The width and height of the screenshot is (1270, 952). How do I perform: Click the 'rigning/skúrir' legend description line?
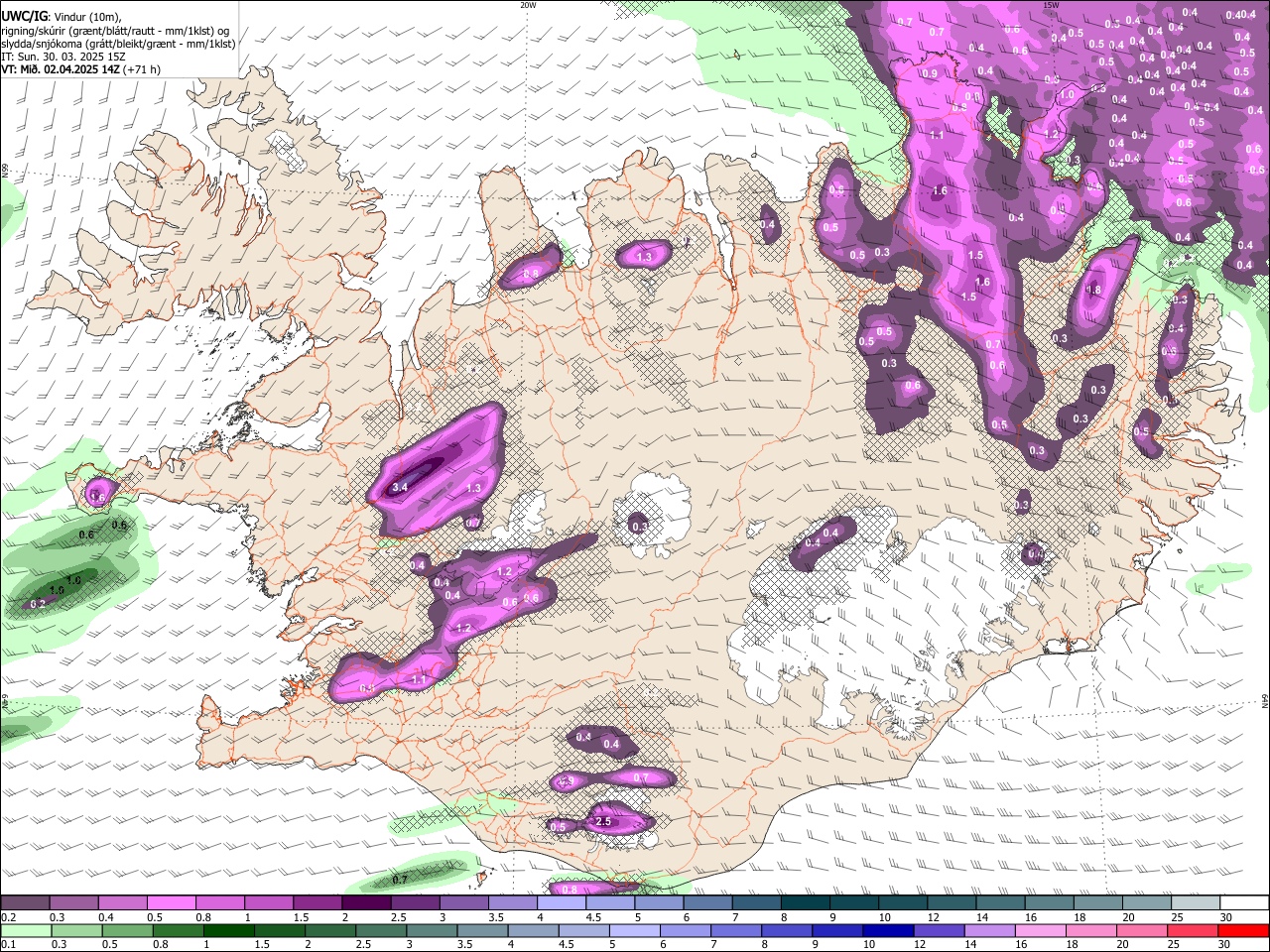(x=117, y=30)
